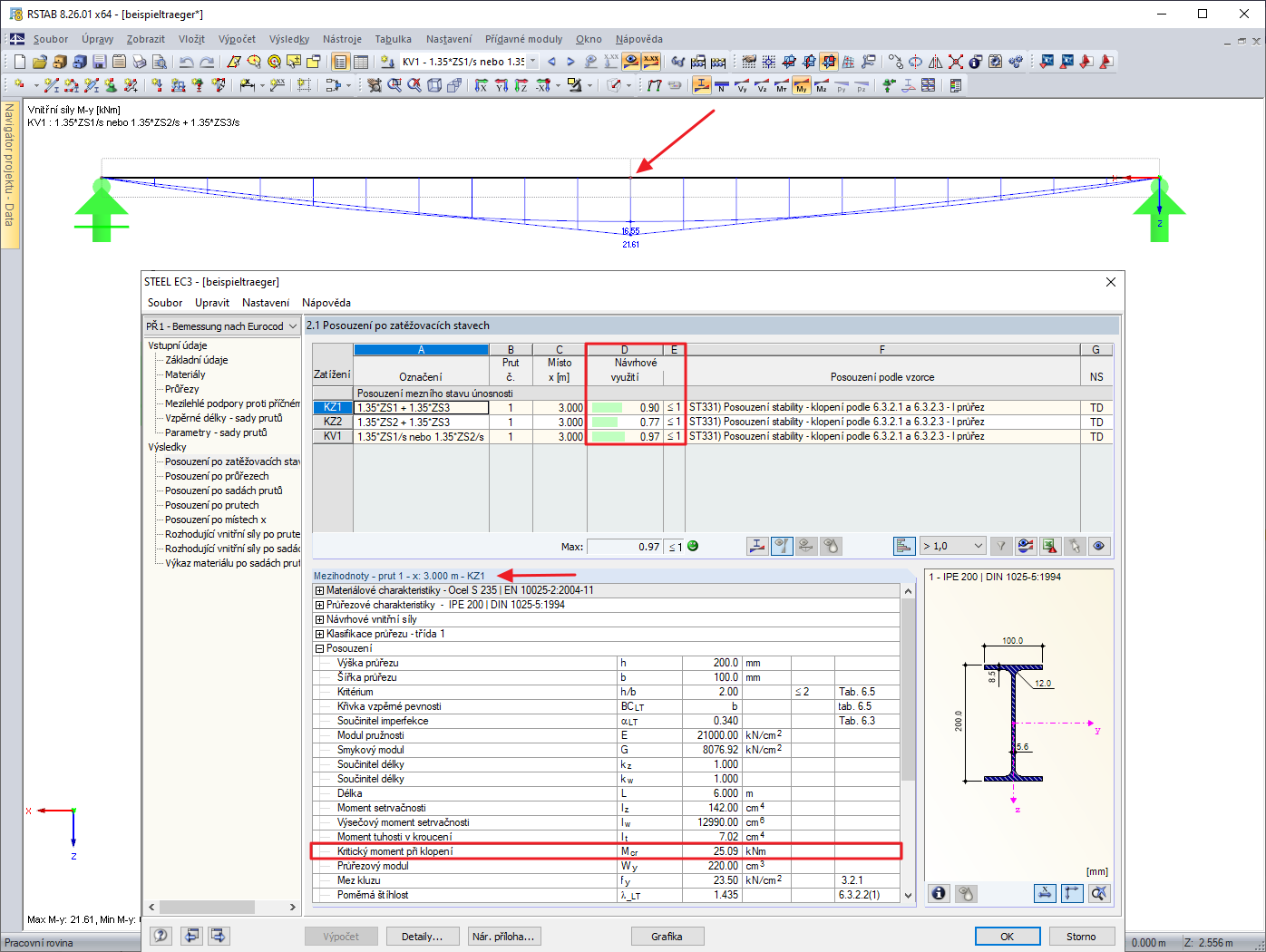Click the undo arrow in main toolbar
The height and width of the screenshot is (952, 1266).
(186, 62)
